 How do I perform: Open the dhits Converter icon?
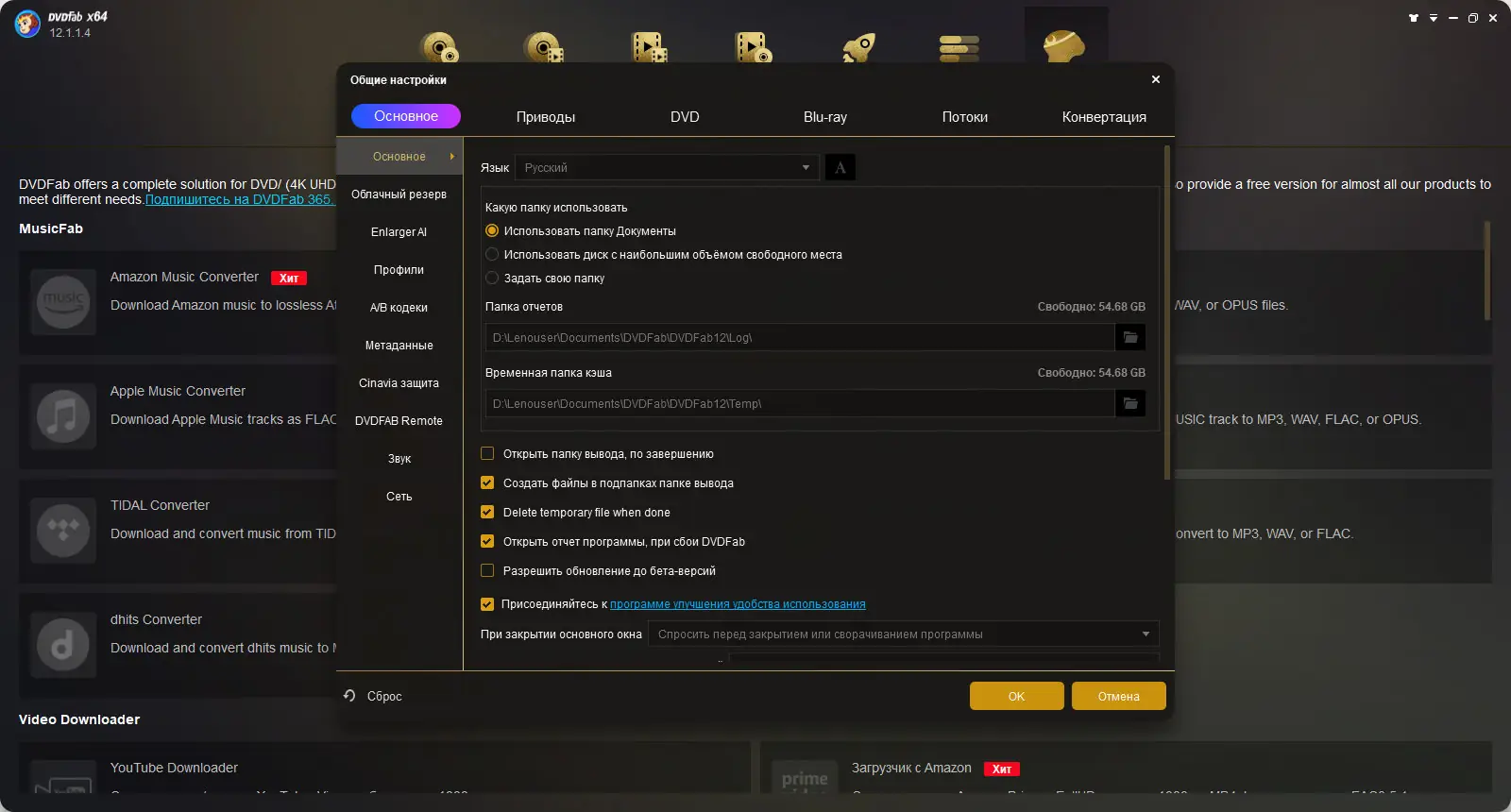(x=63, y=645)
